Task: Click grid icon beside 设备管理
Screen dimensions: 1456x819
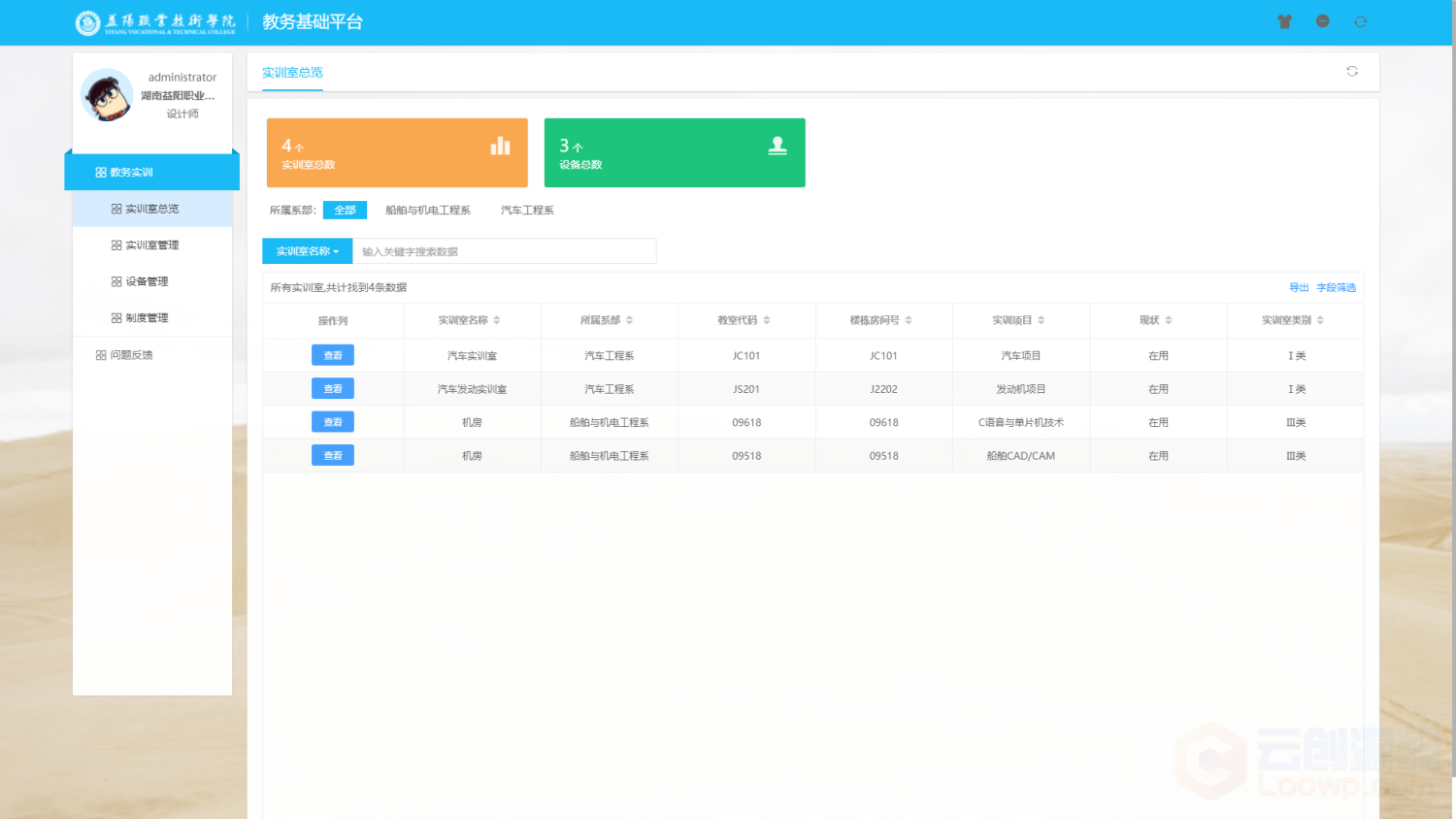Action: pos(116,281)
